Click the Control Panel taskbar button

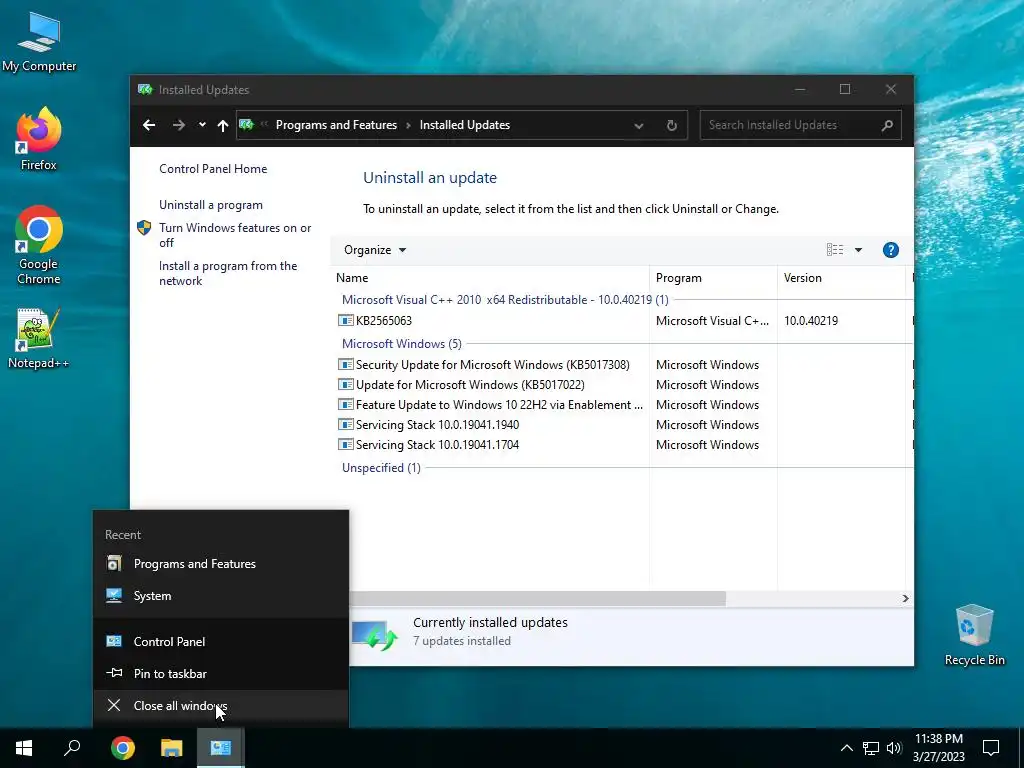[x=221, y=748]
